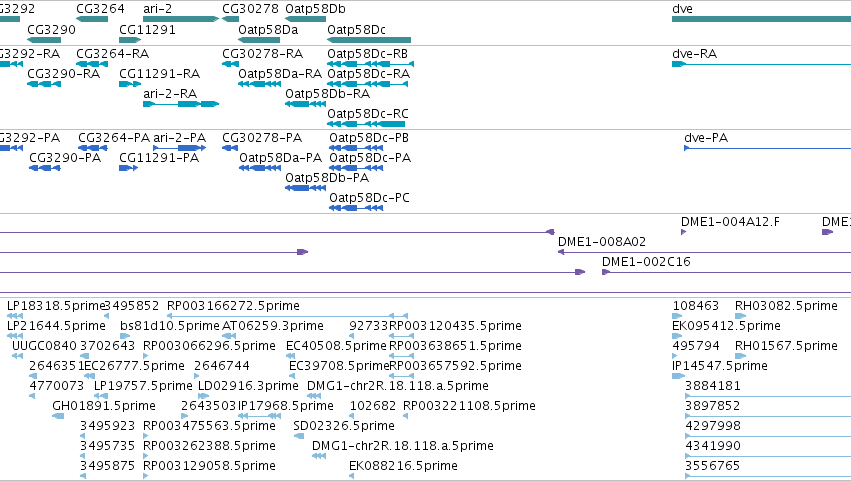Click transcript "CG3264-RA"
This screenshot has height=481, width=851.
tap(112, 54)
